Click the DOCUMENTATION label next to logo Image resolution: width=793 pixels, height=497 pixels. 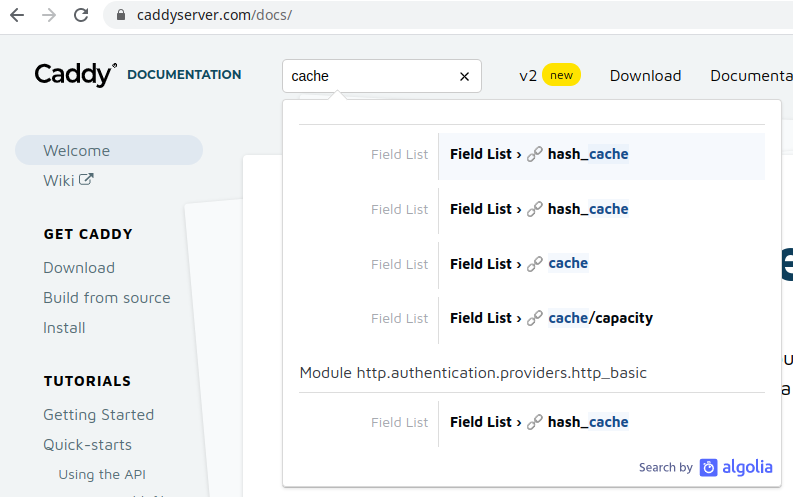click(x=184, y=75)
